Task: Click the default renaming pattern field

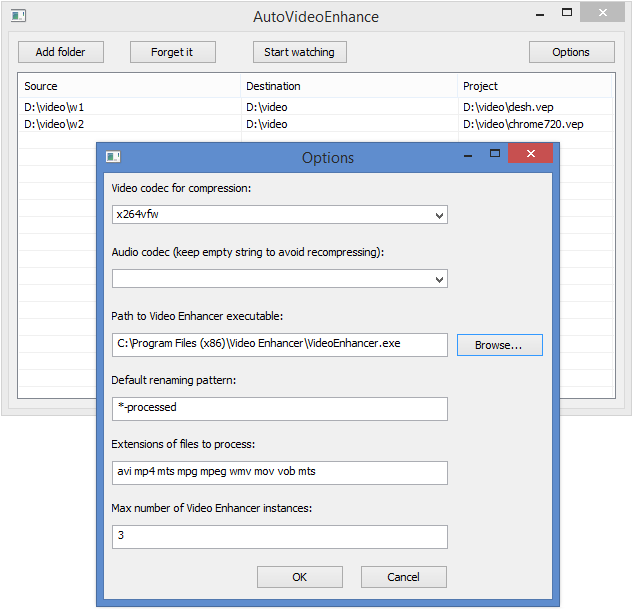Action: tap(280, 409)
